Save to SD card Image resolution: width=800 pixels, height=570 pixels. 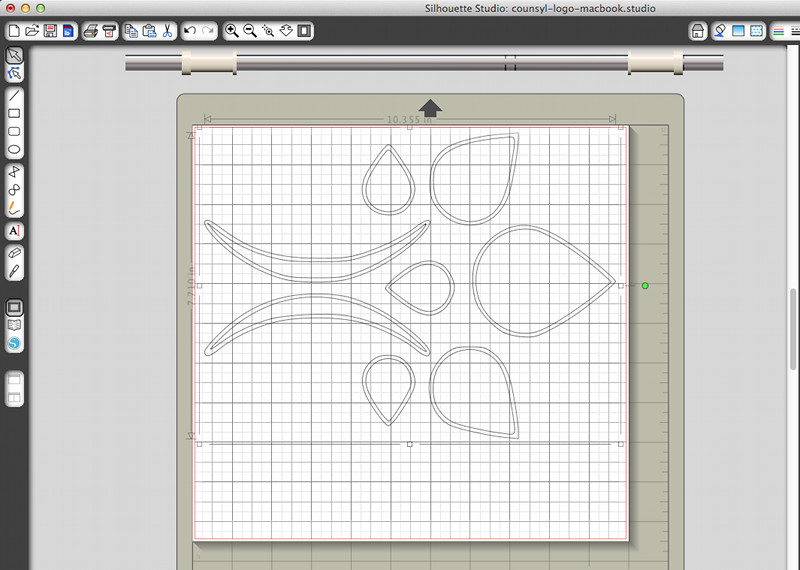[68, 31]
